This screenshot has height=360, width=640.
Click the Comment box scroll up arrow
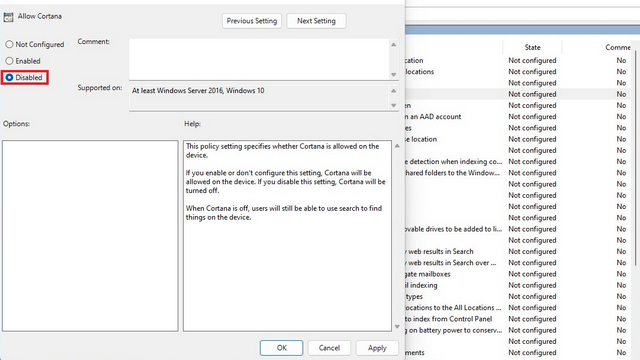point(393,44)
